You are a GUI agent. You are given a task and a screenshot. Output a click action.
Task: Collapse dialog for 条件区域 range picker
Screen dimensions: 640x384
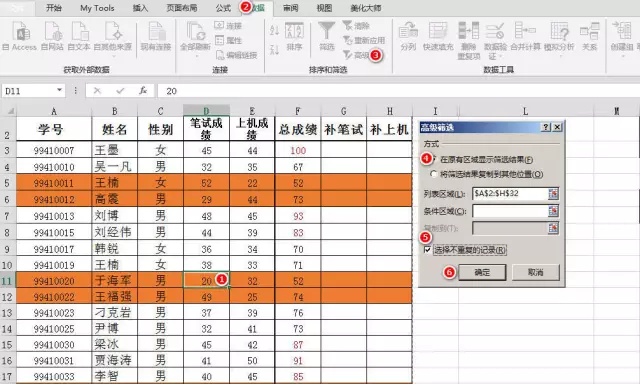[x=553, y=211]
